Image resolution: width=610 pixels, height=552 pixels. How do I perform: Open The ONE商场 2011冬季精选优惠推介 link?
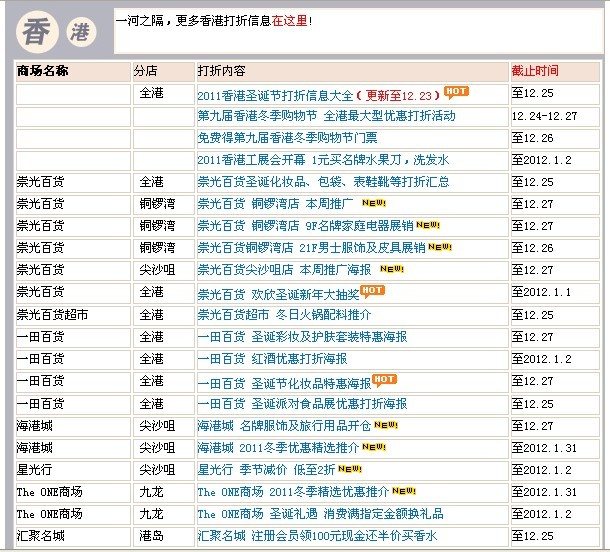click(x=293, y=492)
